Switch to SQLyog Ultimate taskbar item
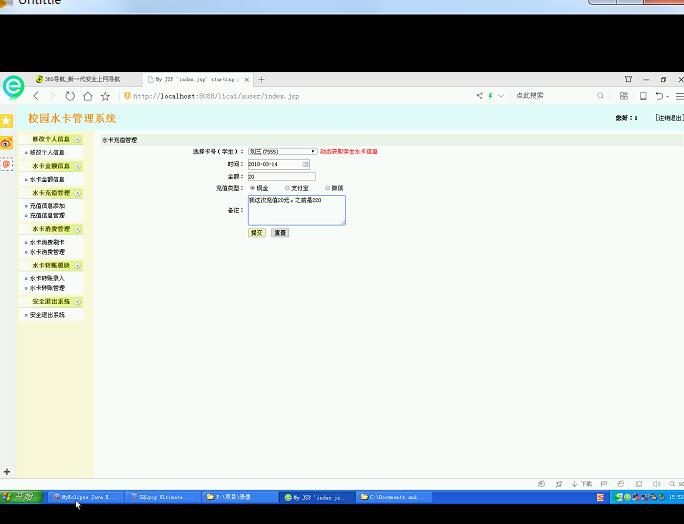Viewport: 684px width, 524px height. click(162, 497)
